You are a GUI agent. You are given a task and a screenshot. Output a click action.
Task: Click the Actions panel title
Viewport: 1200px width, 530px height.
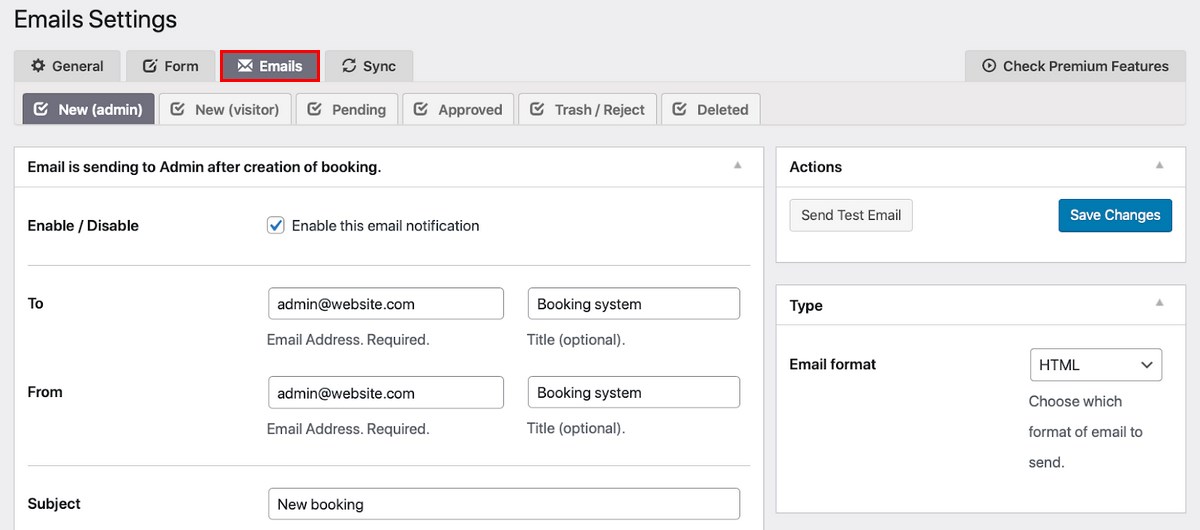click(815, 167)
